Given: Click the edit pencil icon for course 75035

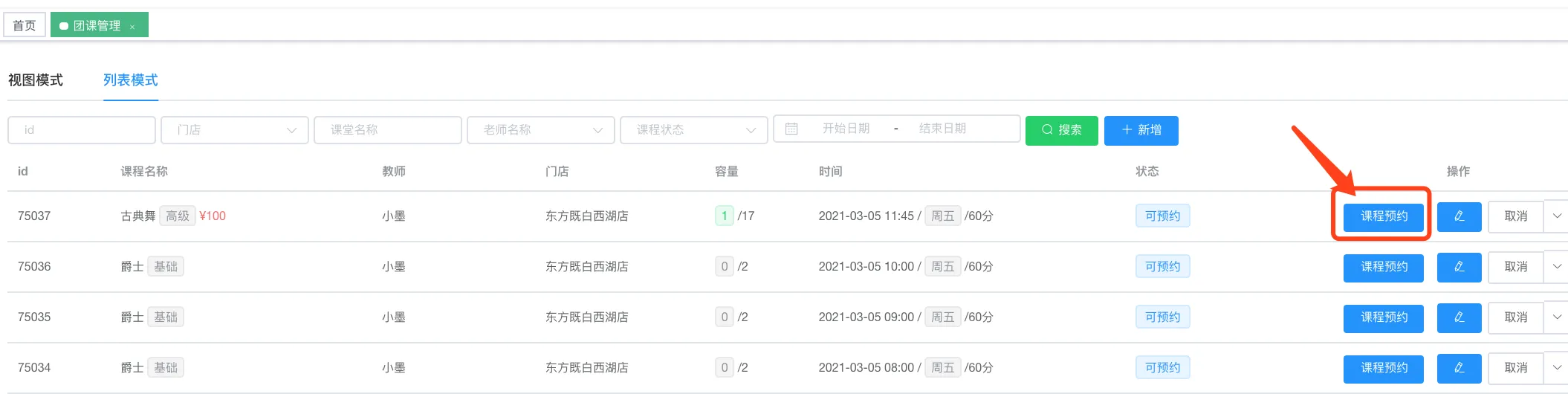Looking at the screenshot, I should point(1459,317).
